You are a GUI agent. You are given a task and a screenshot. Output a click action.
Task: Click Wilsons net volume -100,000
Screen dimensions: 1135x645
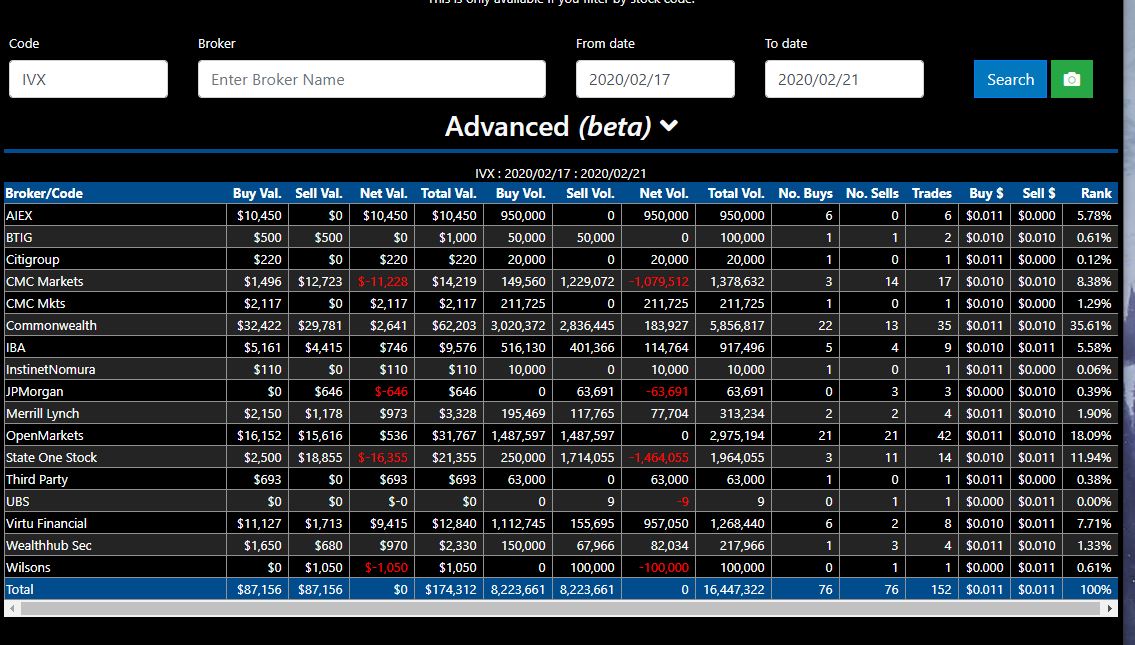point(664,568)
